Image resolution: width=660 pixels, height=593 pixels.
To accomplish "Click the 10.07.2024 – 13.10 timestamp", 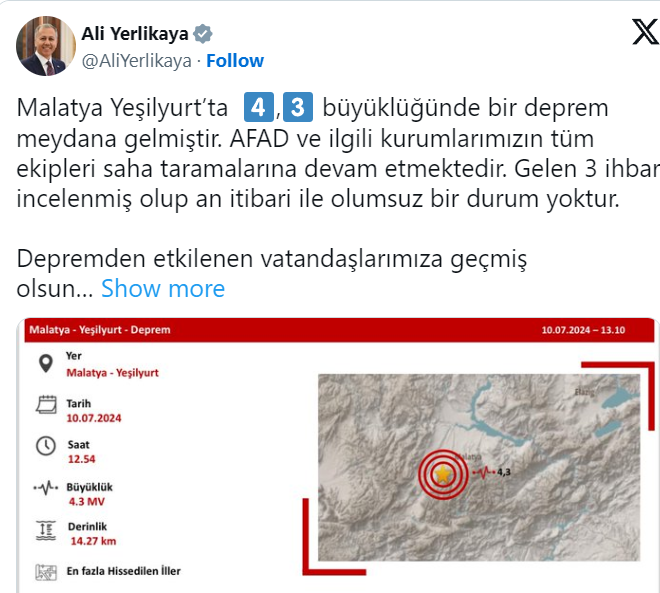I will [x=583, y=330].
